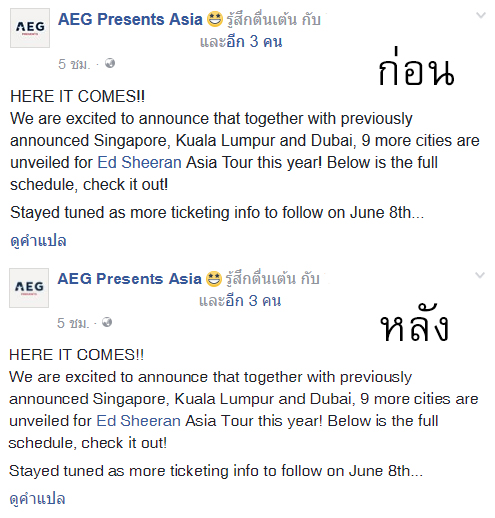495x518 pixels.
Task: Open AEG Presents Asia page from second post
Action: point(129,279)
